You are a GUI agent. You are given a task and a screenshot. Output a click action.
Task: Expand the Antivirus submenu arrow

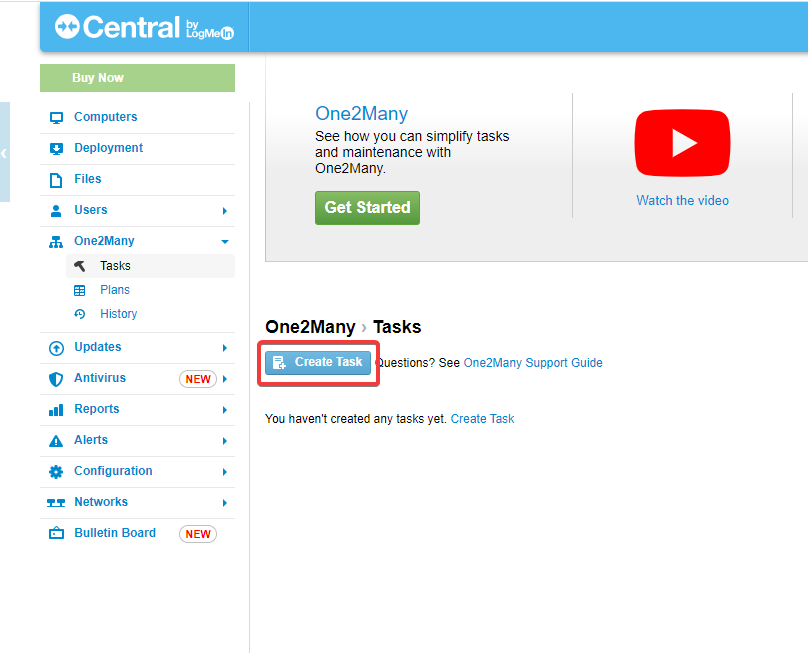225,379
